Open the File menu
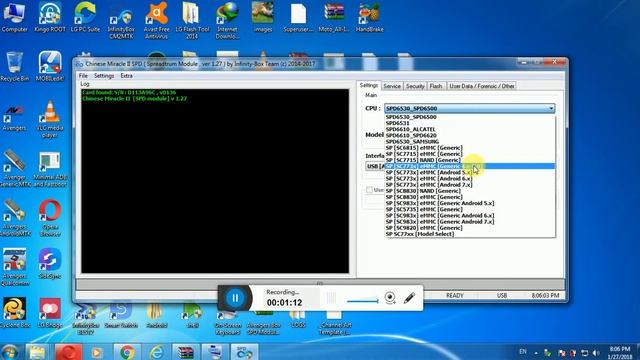640x360 pixels. [83, 76]
